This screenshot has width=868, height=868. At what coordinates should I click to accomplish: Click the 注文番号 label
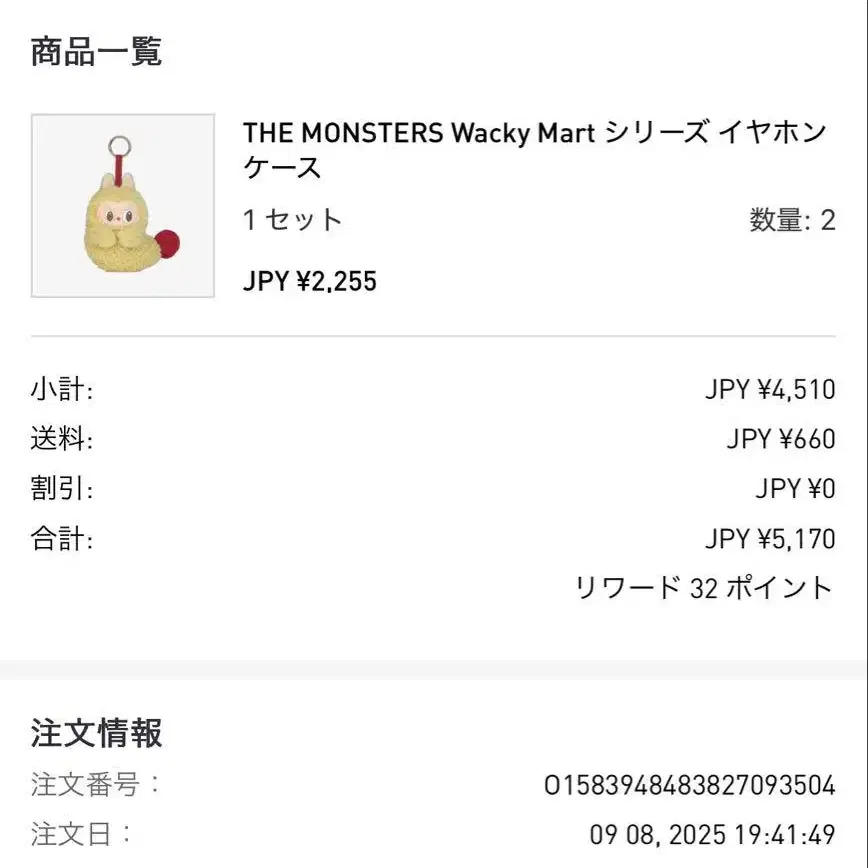[x=95, y=785]
